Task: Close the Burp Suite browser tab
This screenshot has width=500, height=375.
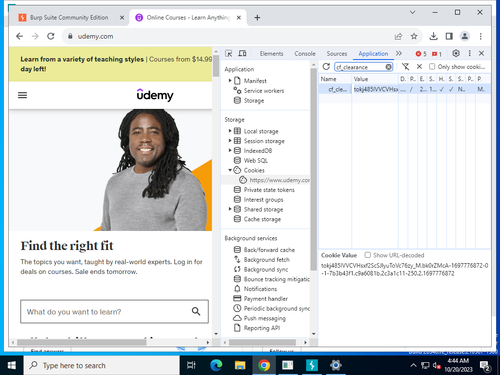Action: tap(122, 18)
